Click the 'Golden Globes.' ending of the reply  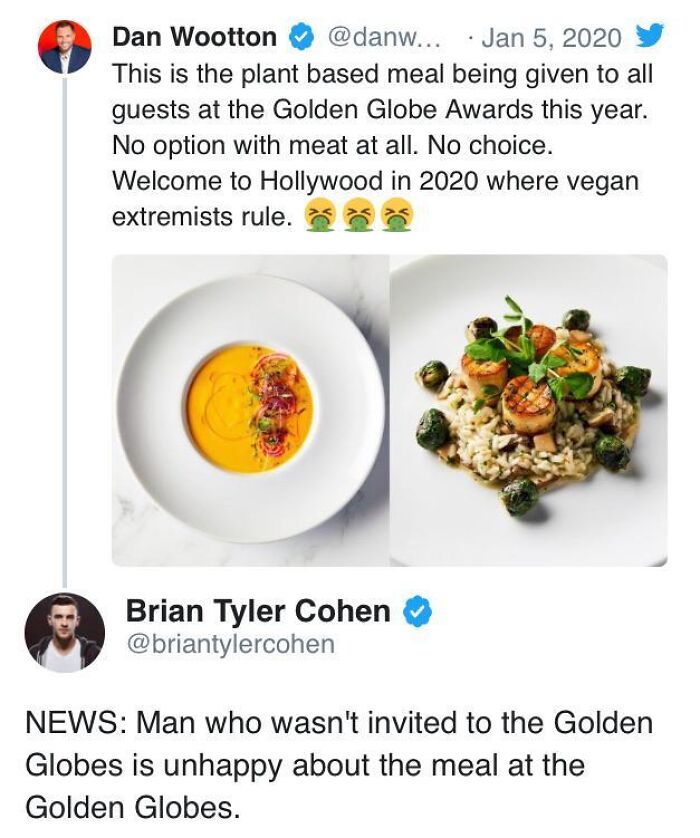pos(132,807)
